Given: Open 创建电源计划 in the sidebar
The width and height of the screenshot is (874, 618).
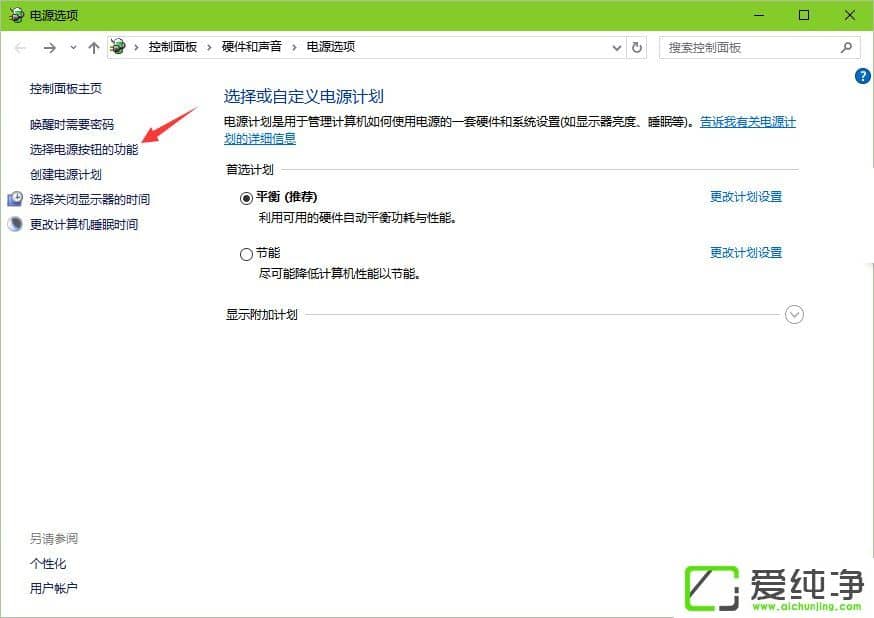Looking at the screenshot, I should (x=66, y=174).
